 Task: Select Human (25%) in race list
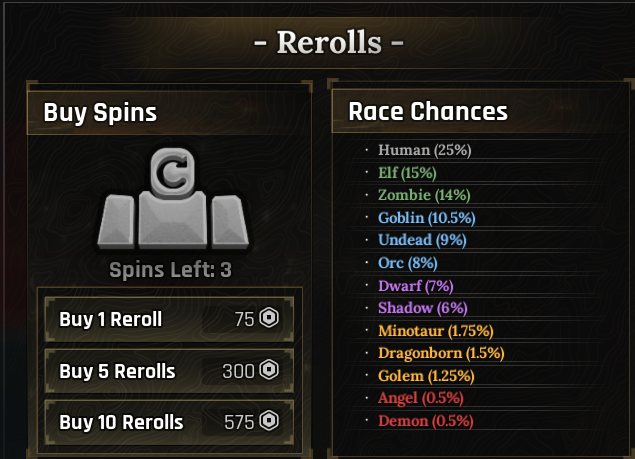(424, 150)
